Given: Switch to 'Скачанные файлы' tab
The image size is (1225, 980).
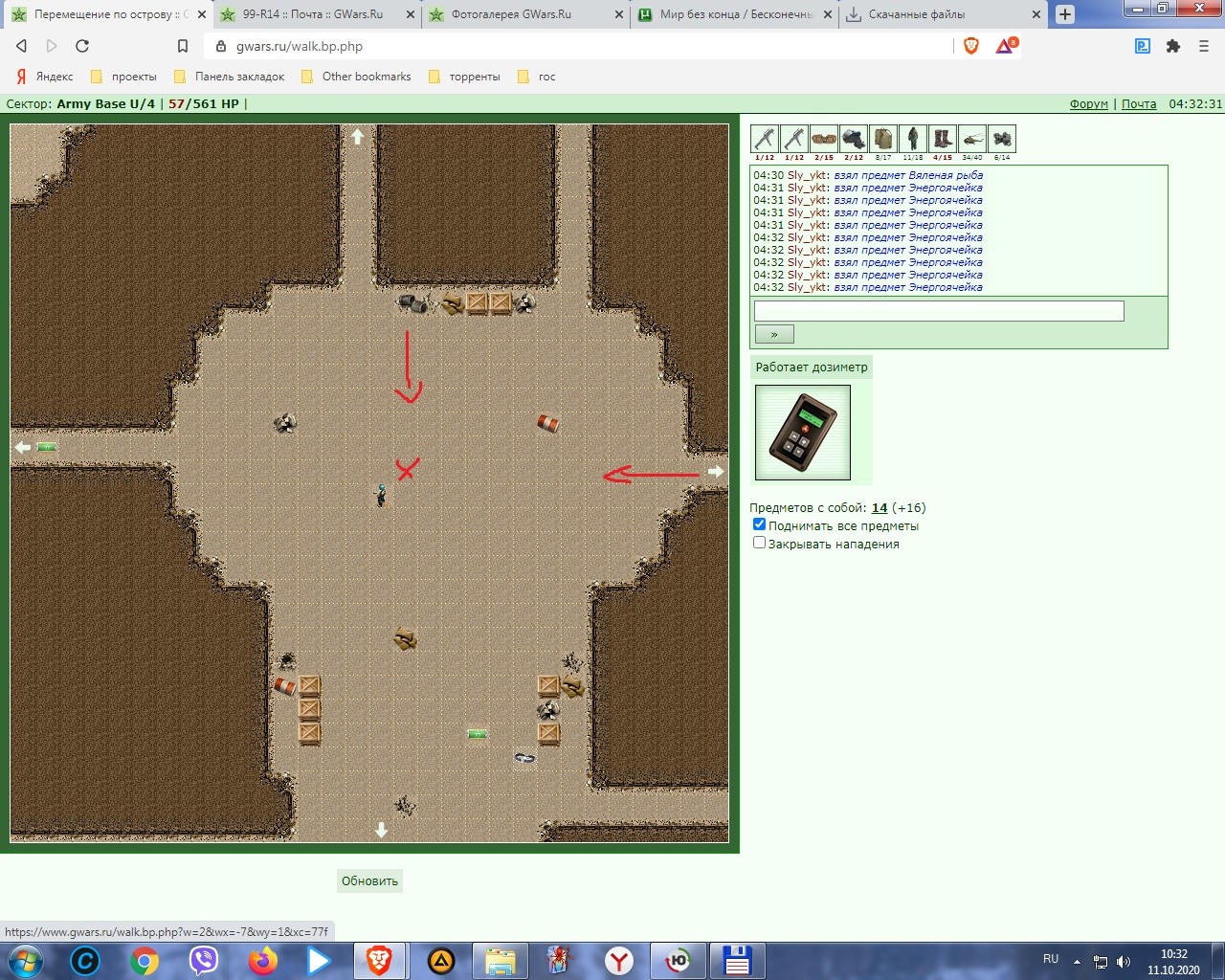Looking at the screenshot, I should pos(943,14).
